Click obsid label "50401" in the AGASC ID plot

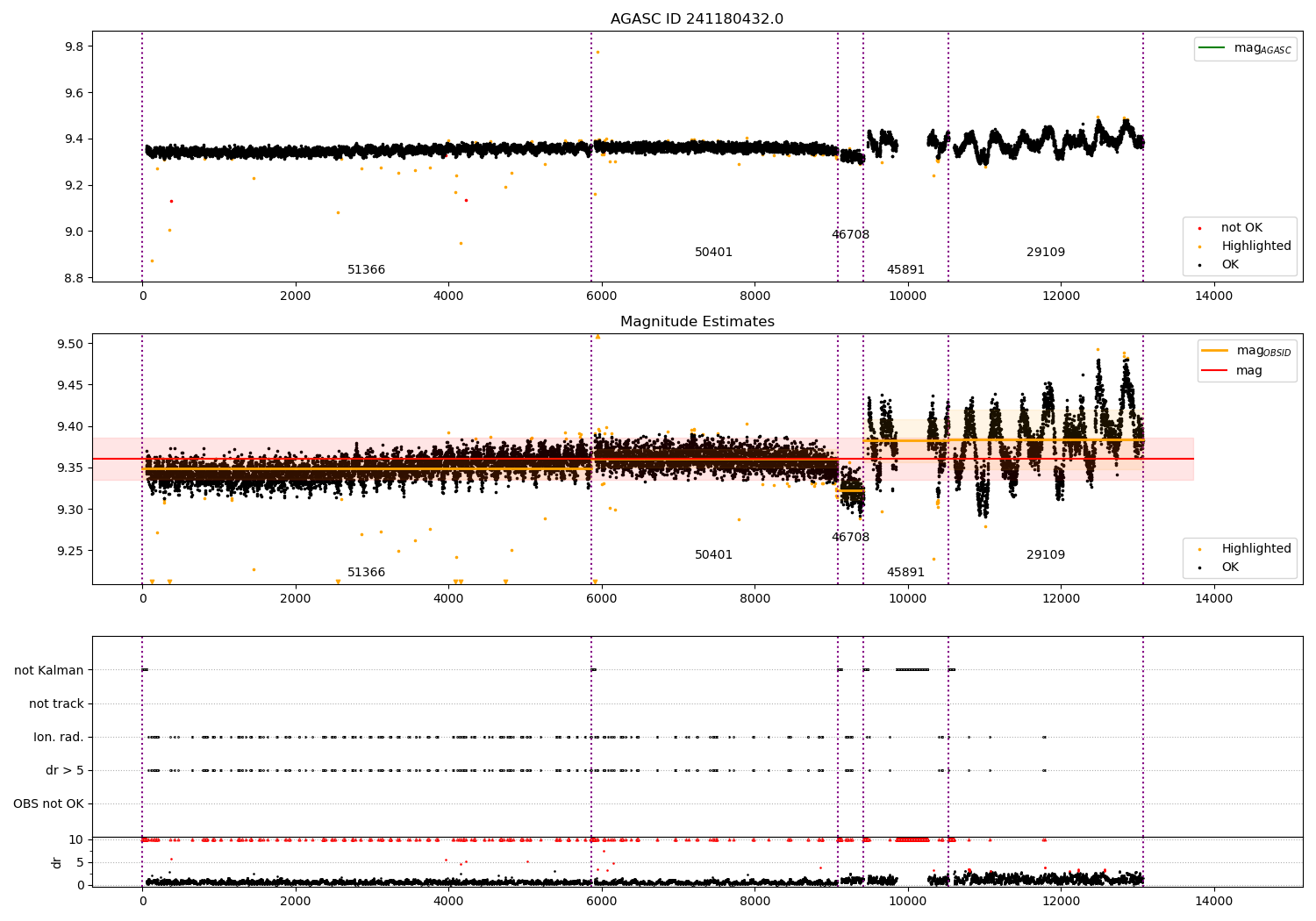tap(713, 253)
